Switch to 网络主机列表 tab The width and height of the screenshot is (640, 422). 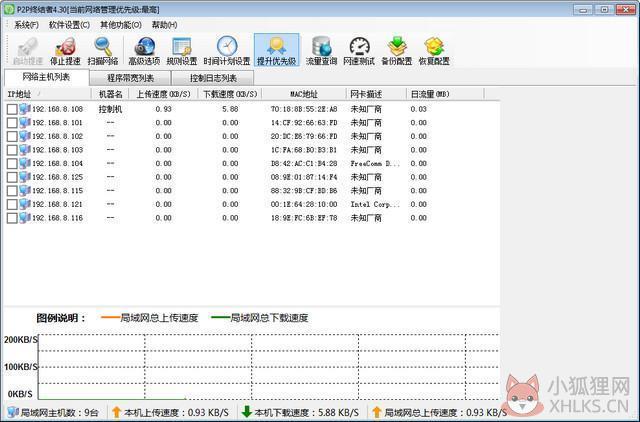[46, 77]
